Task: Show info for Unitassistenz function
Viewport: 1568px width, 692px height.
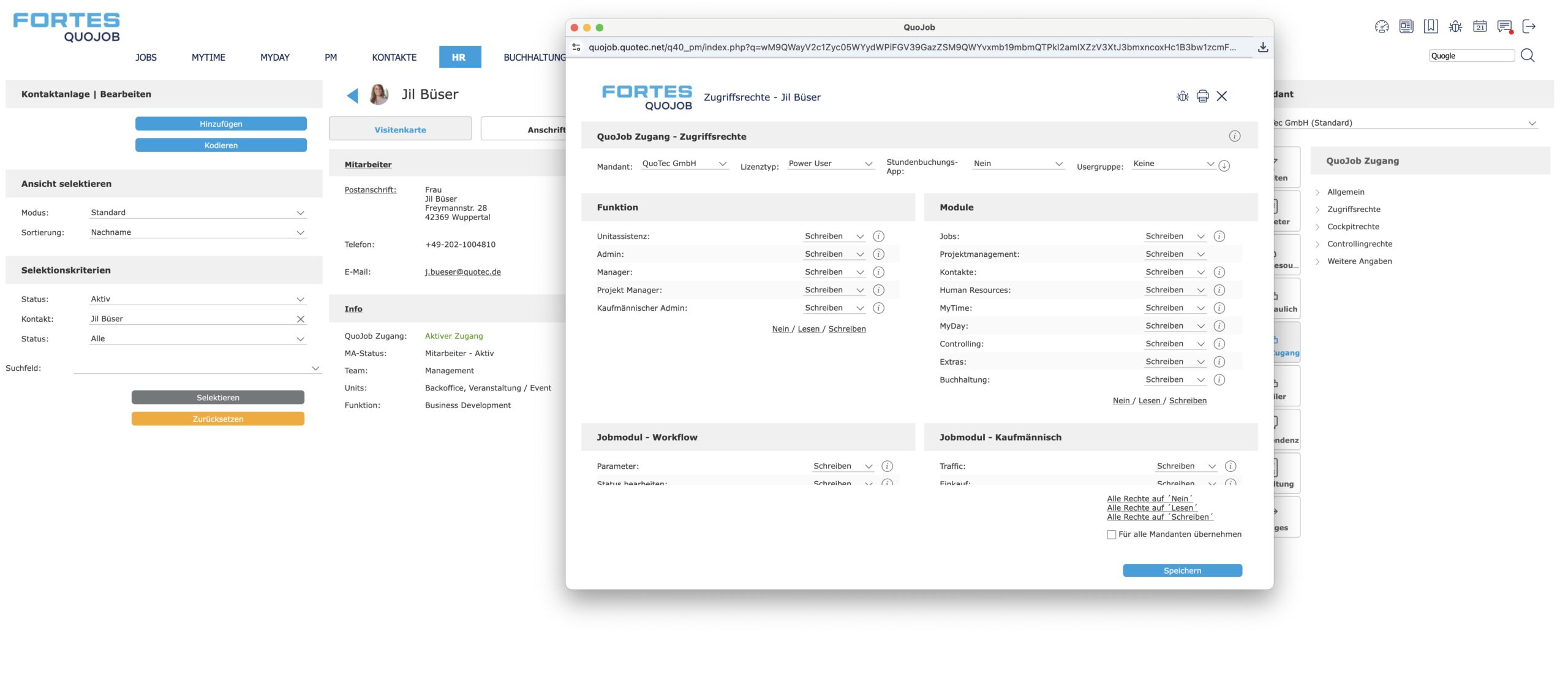Action: pyautogui.click(x=878, y=237)
